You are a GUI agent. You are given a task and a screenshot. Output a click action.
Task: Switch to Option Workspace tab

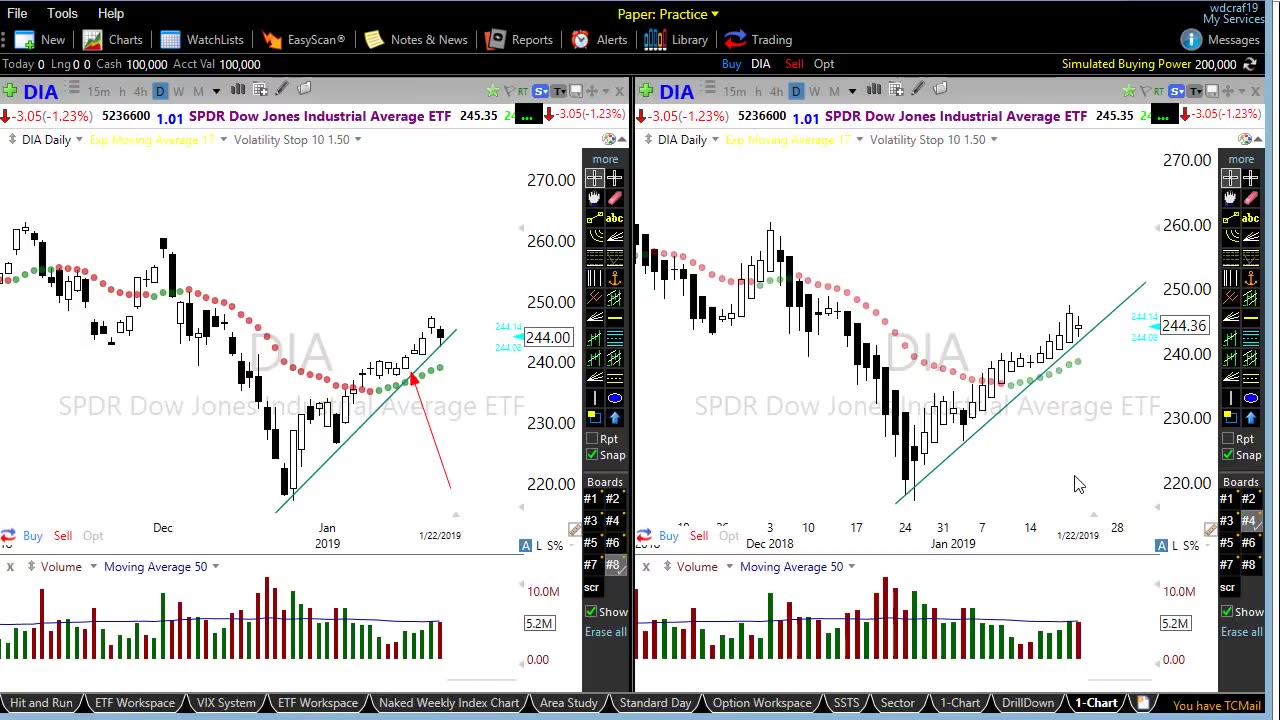click(762, 703)
